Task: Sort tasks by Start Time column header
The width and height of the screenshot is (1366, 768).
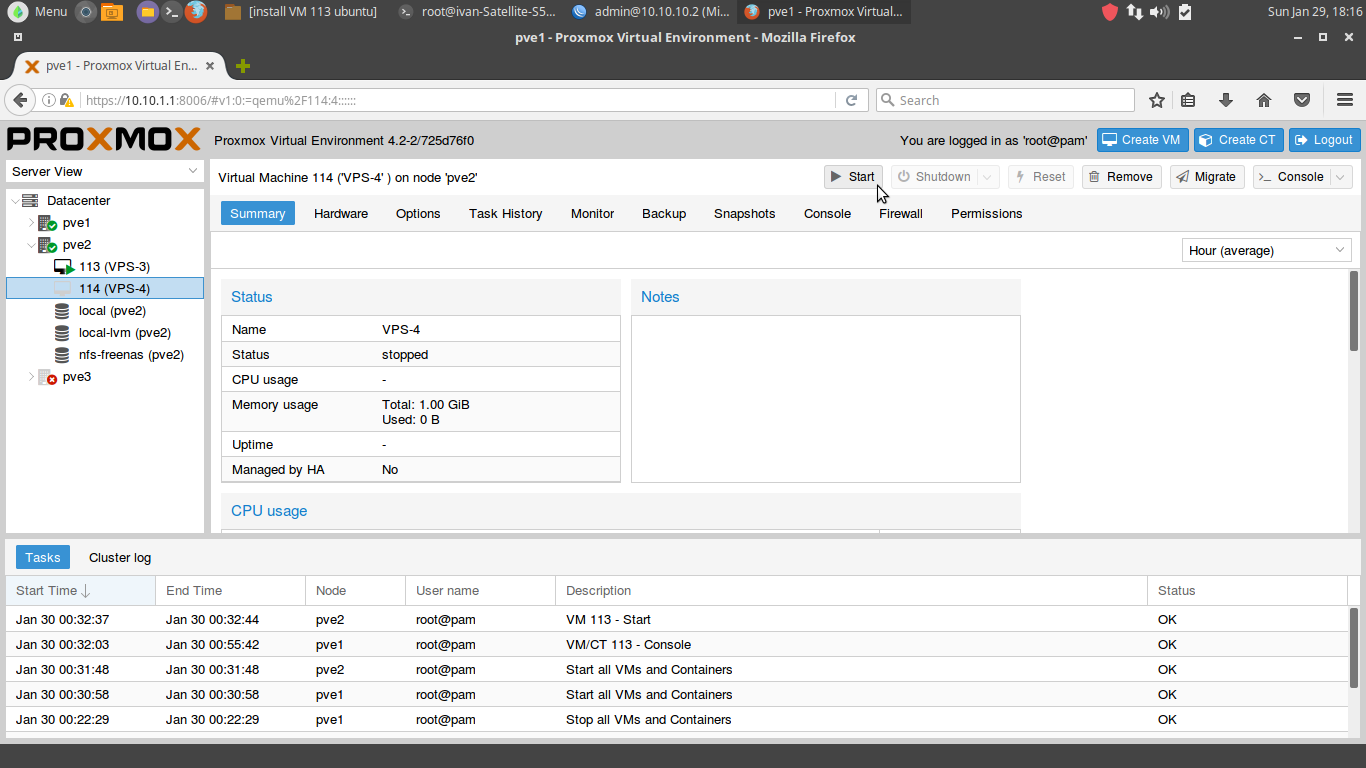Action: [x=81, y=591]
